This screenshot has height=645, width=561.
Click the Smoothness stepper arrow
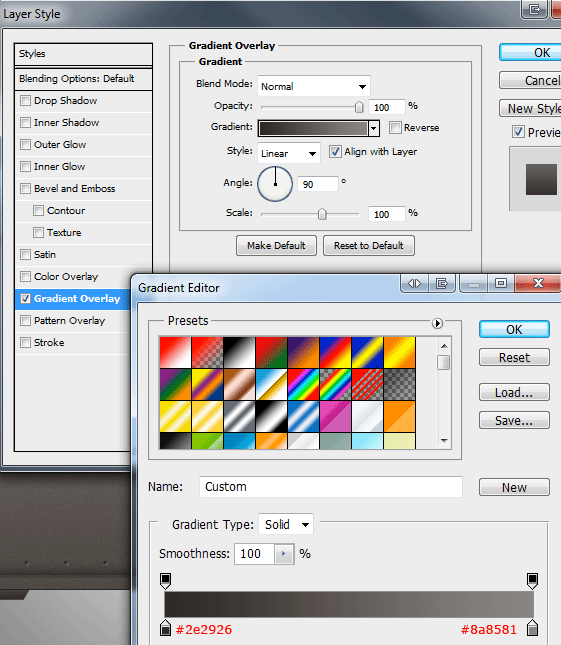(x=283, y=554)
